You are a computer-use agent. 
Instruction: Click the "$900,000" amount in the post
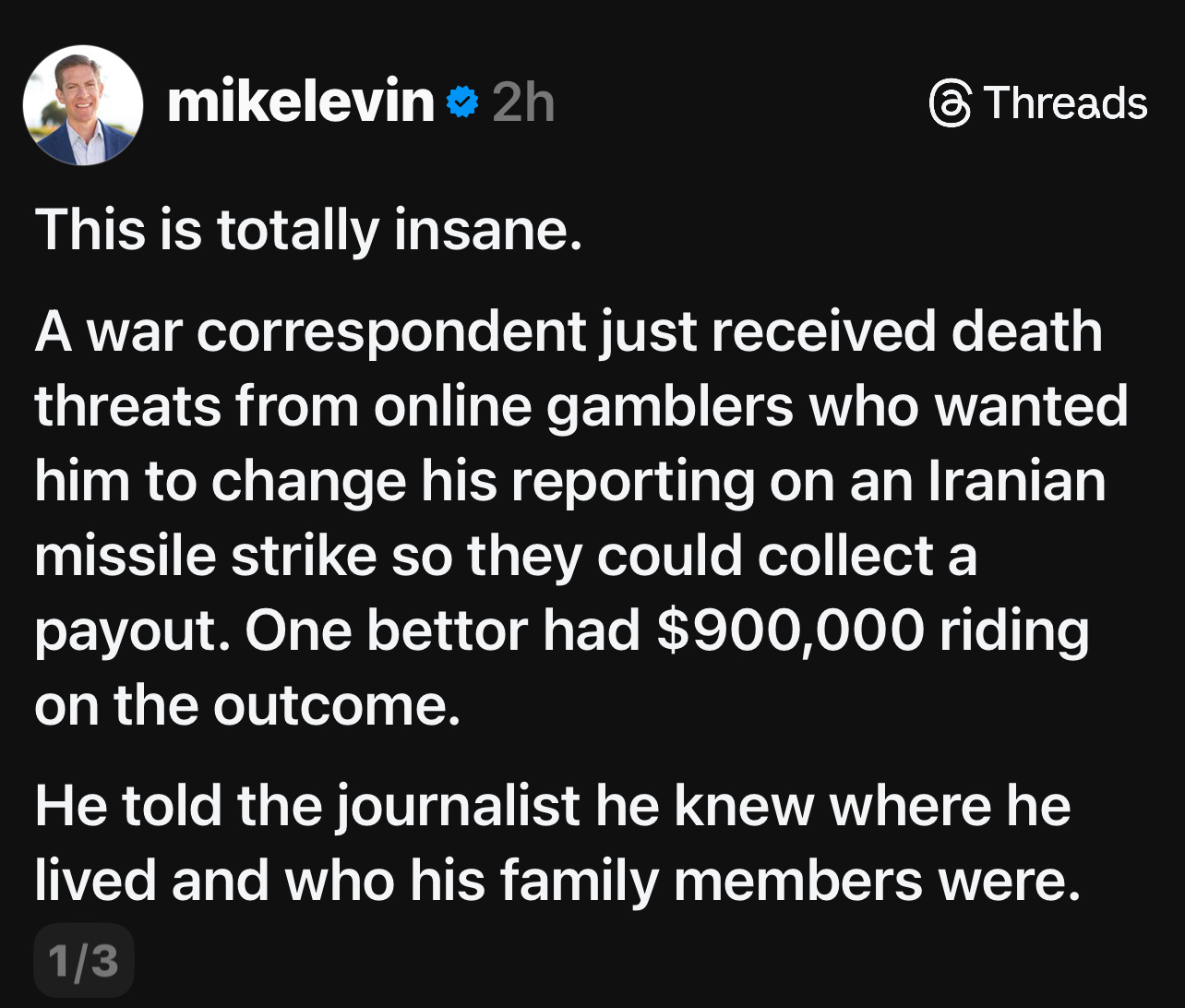pyautogui.click(x=790, y=630)
